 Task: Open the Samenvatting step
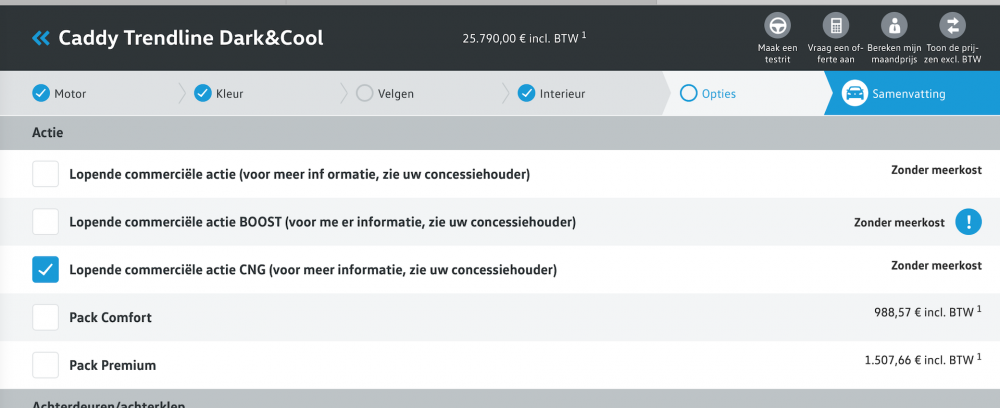912,94
